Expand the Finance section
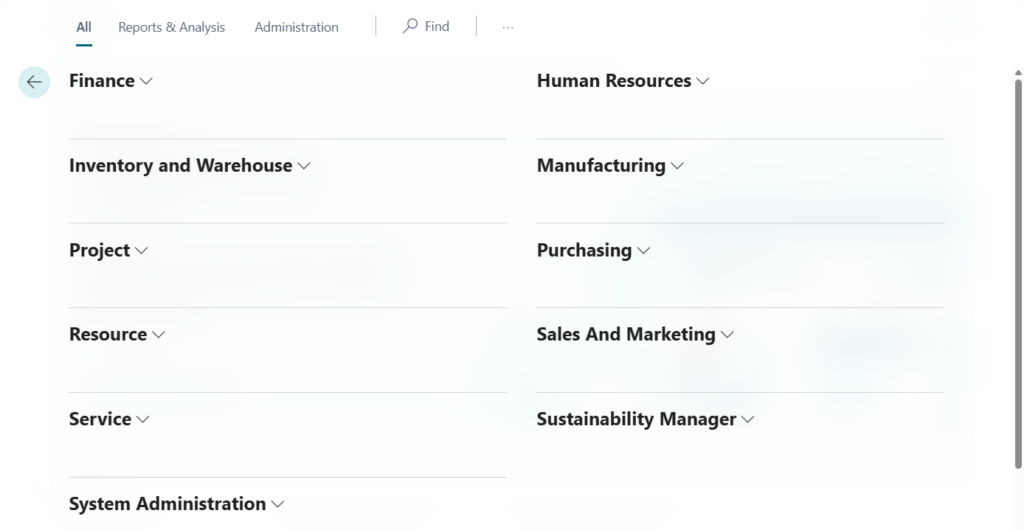1024x530 pixels. [110, 81]
